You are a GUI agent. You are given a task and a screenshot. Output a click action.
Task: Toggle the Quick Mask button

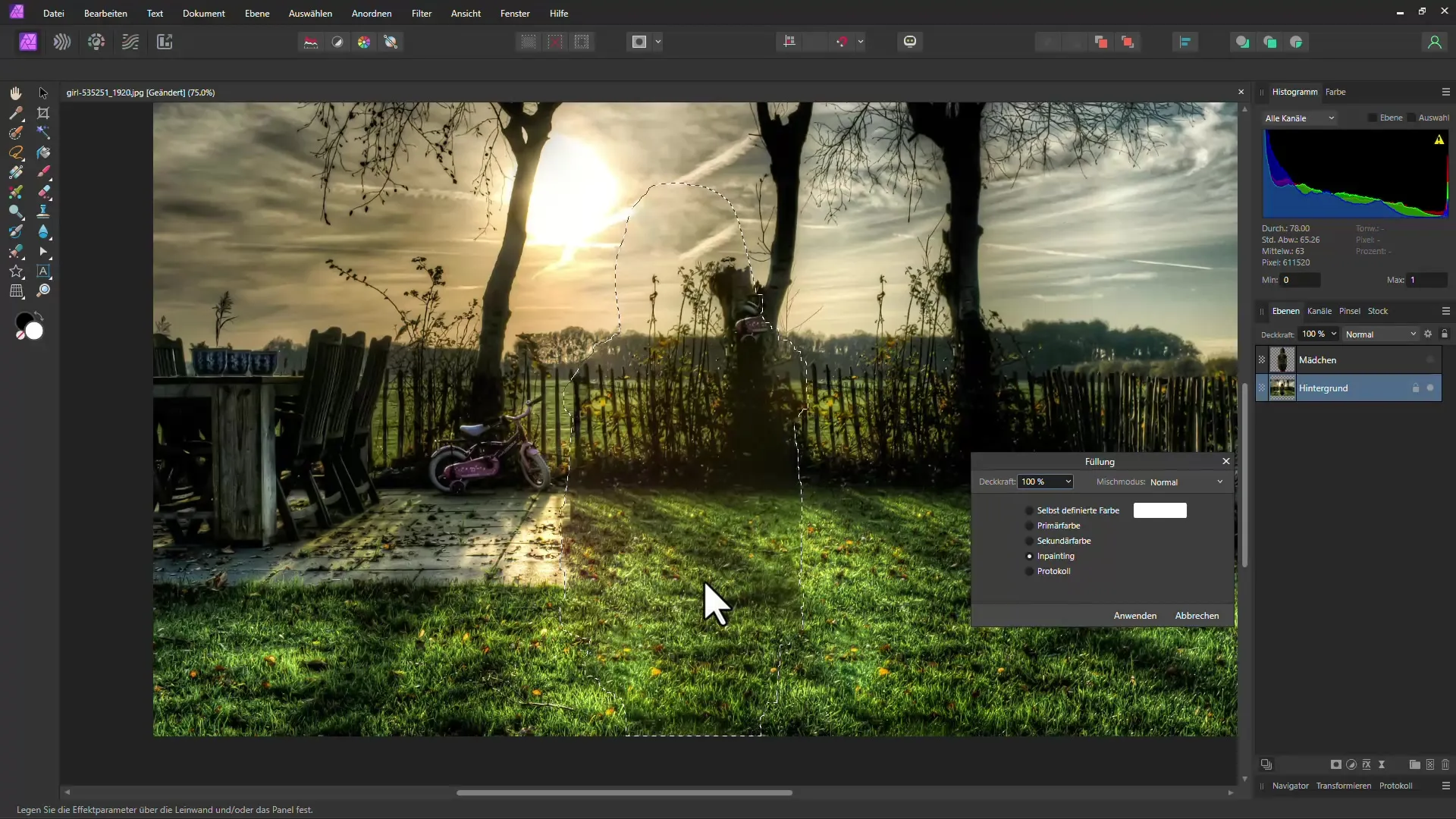coord(639,42)
